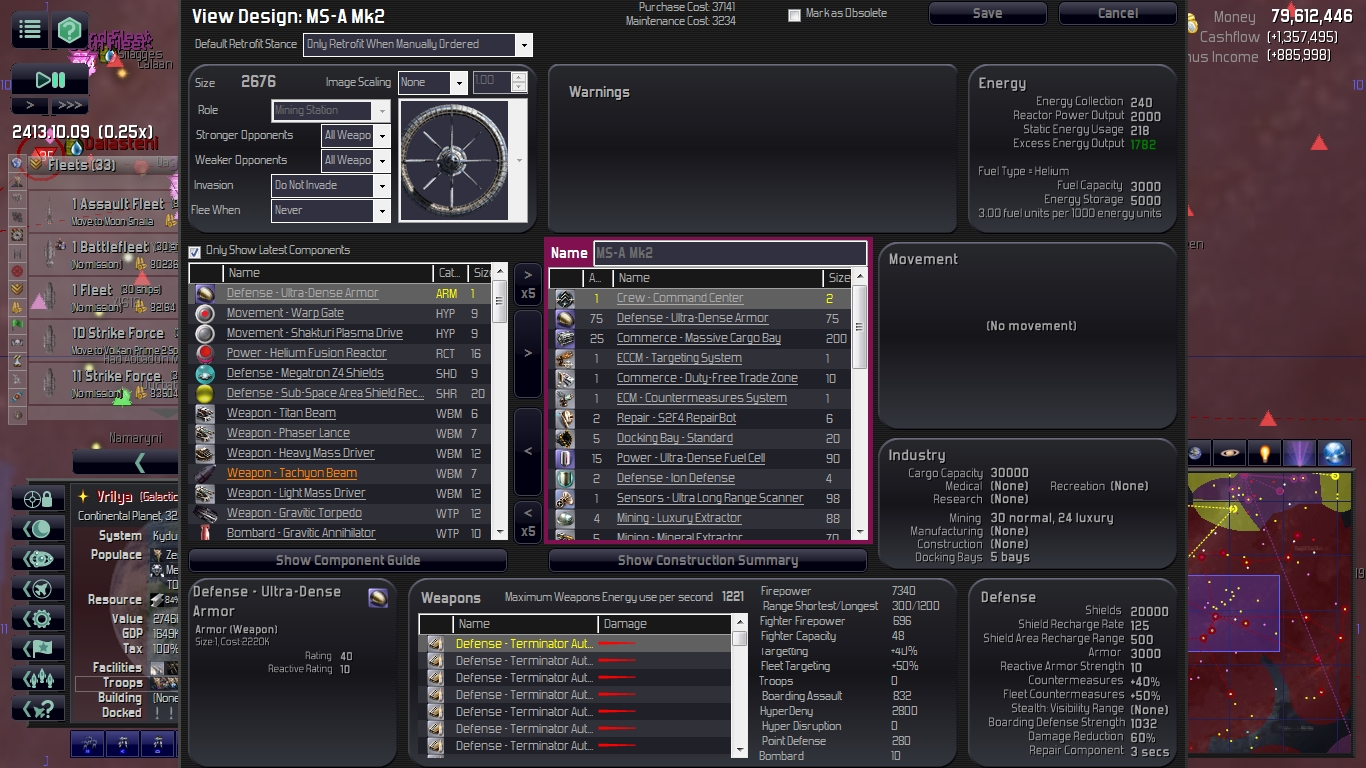The width and height of the screenshot is (1366, 768).
Task: Open Default Retrofit Stance dropdown
Action: (x=418, y=44)
